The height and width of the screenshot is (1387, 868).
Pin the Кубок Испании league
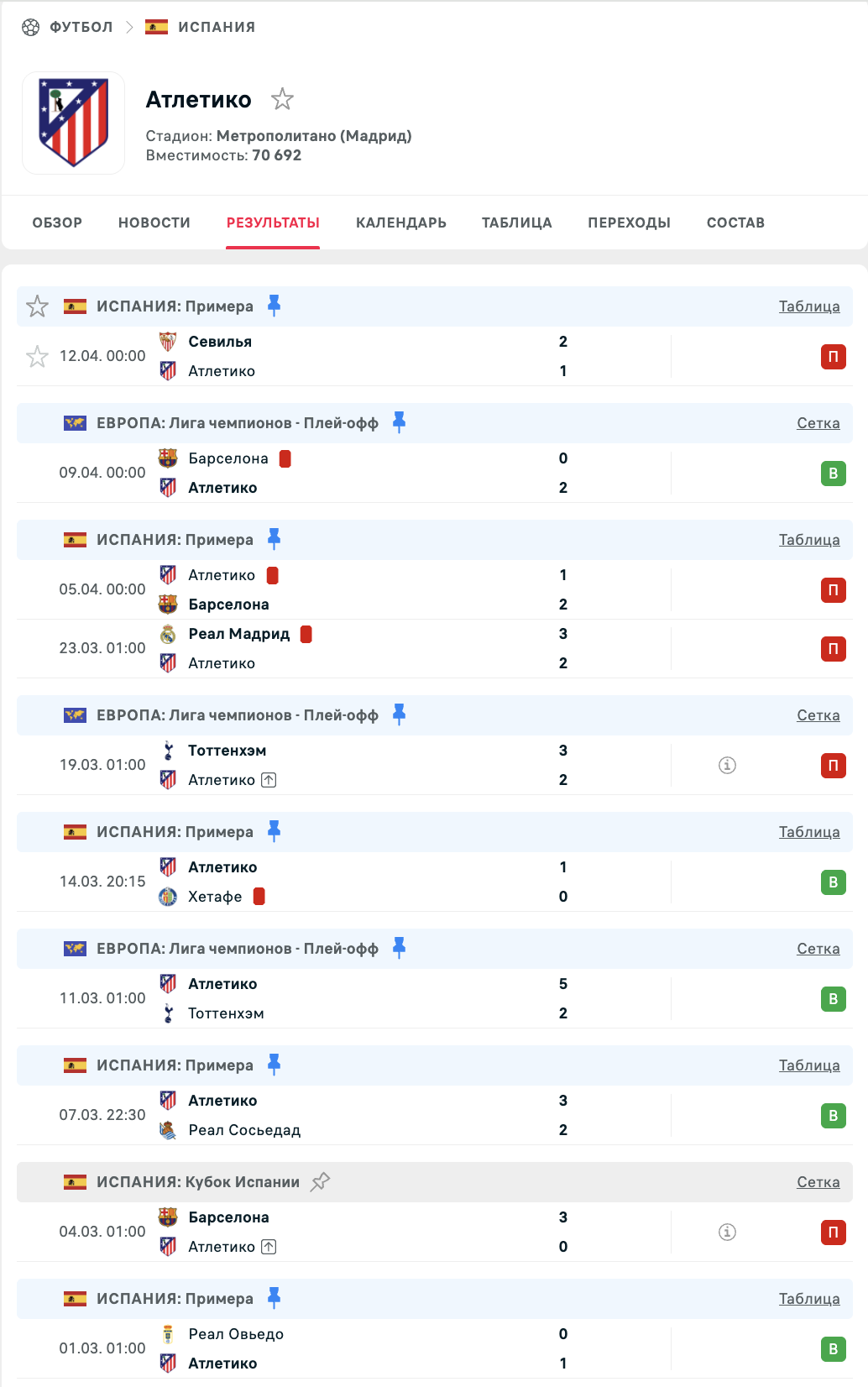click(320, 1182)
